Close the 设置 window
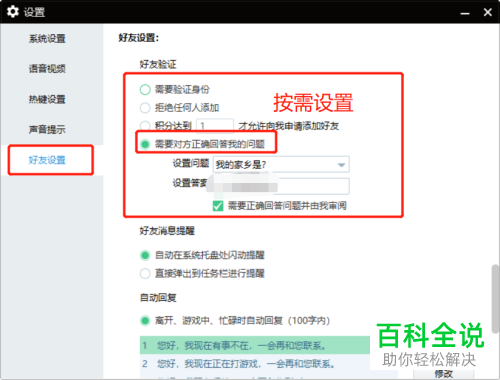Viewport: 500px width, 380px height. click(487, 12)
